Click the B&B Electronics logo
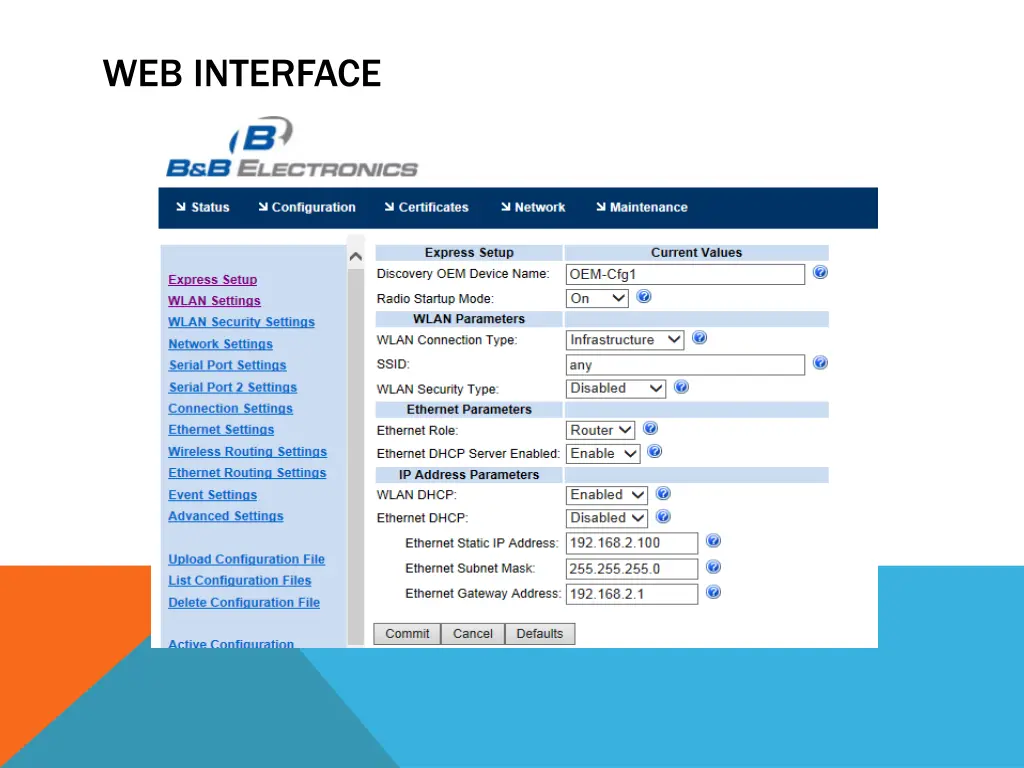This screenshot has width=1024, height=768. (x=292, y=148)
